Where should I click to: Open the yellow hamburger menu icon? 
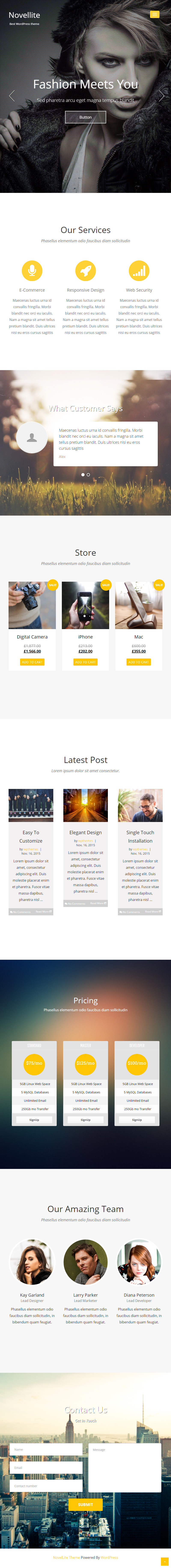click(155, 14)
